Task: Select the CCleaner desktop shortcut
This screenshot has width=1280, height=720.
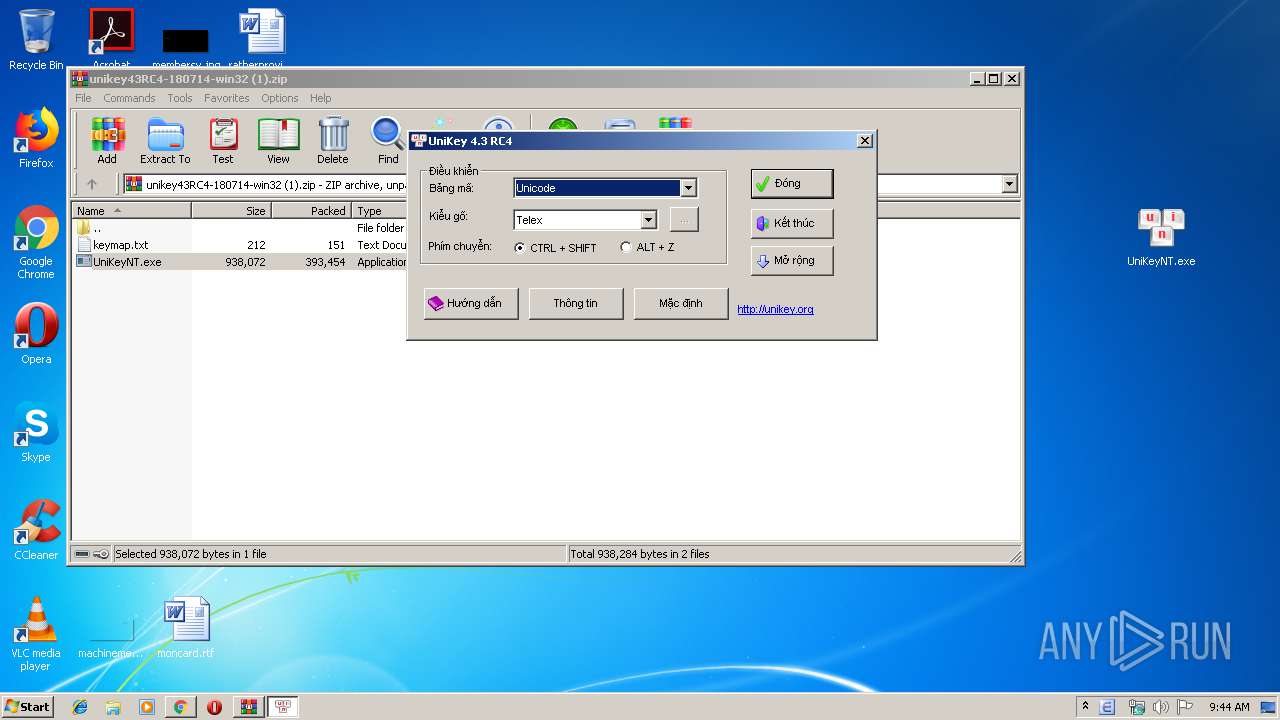Action: pos(36,530)
